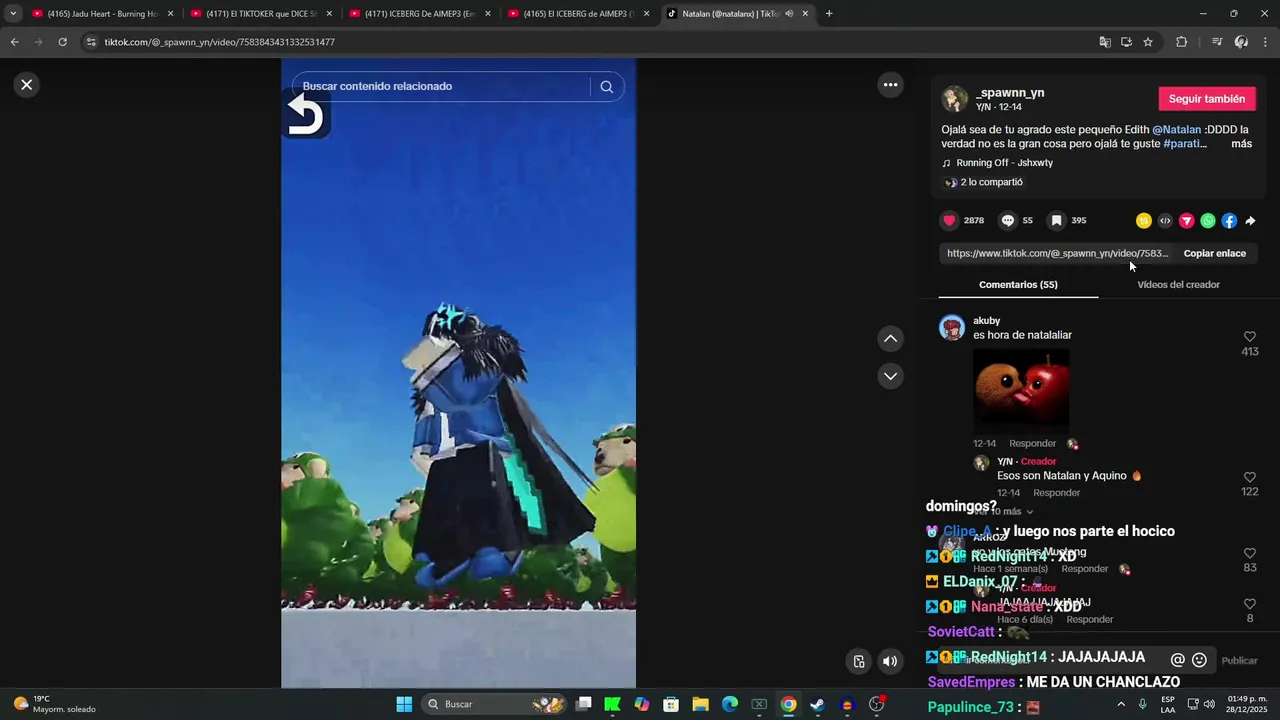Open the three-dots more options on video
1280x720 pixels.
(x=890, y=85)
